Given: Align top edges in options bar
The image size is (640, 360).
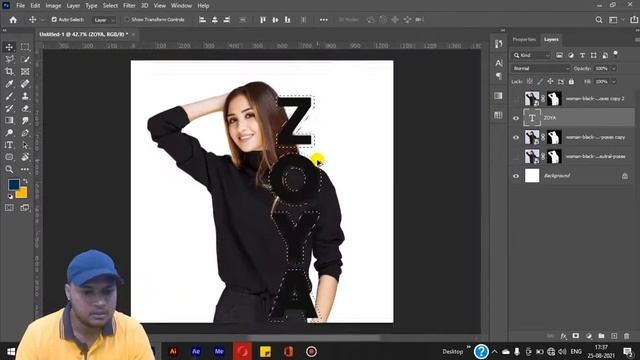Looking at the screenshot, I should [263, 20].
